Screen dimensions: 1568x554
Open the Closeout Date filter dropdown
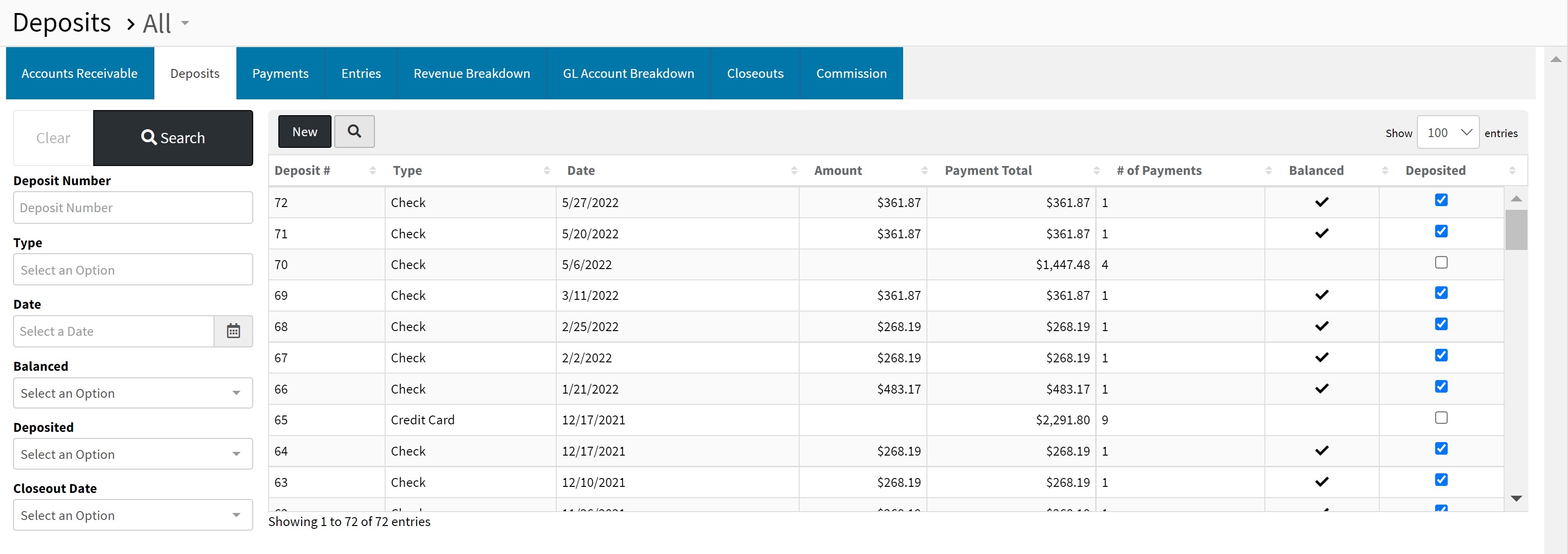click(133, 515)
